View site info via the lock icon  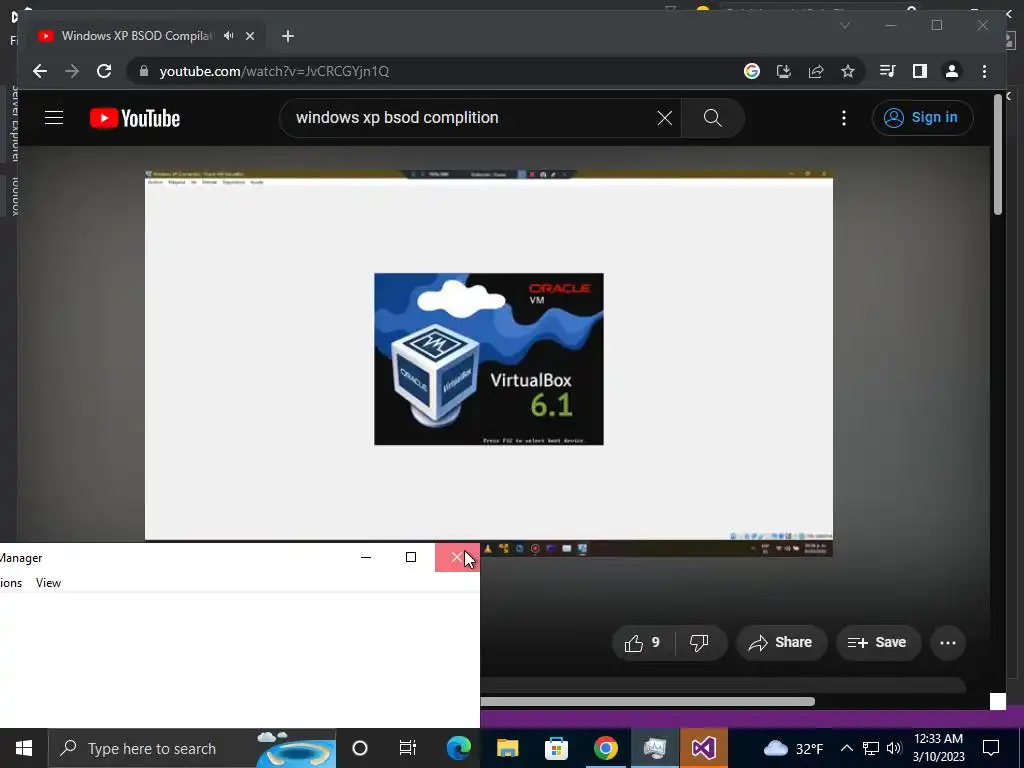[144, 71]
